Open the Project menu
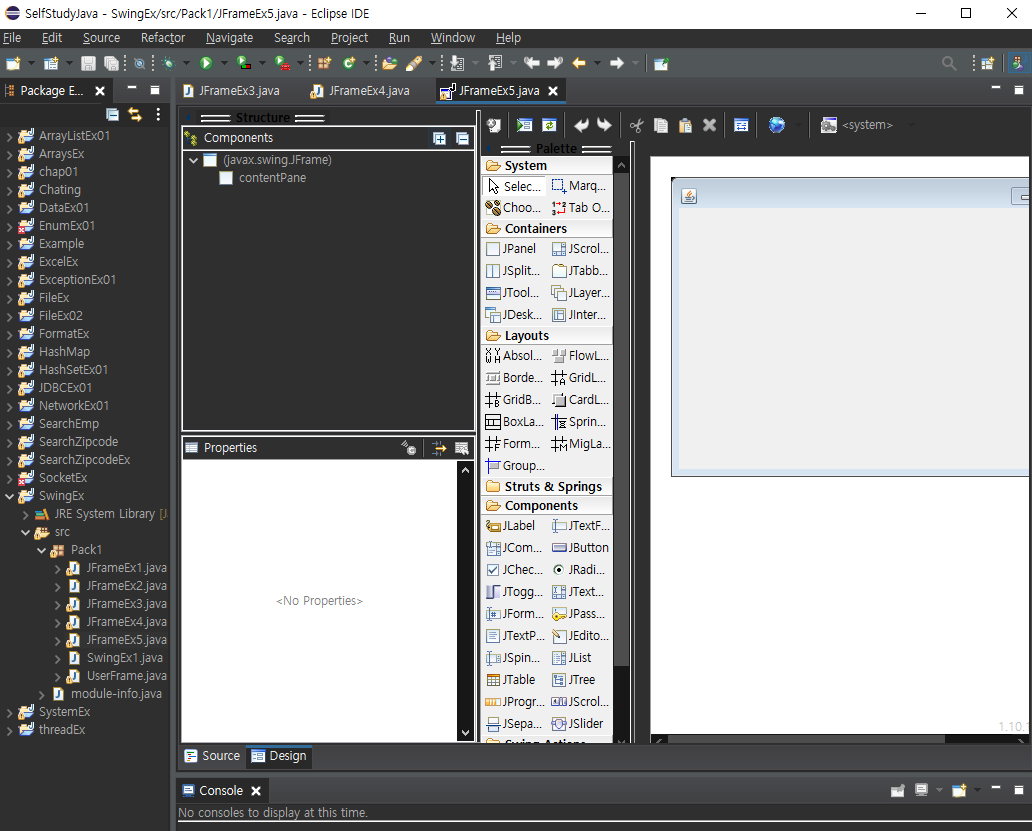 tap(349, 38)
